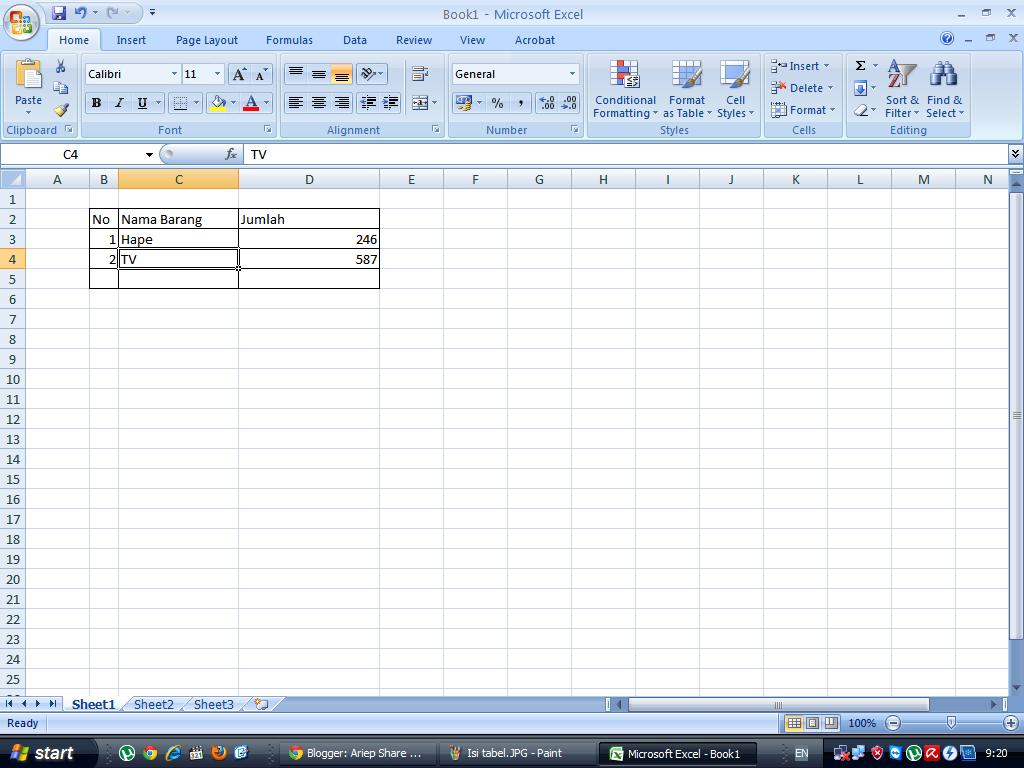Open the Number Format dropdown showing General
The width and height of the screenshot is (1024, 768).
pyautogui.click(x=513, y=74)
